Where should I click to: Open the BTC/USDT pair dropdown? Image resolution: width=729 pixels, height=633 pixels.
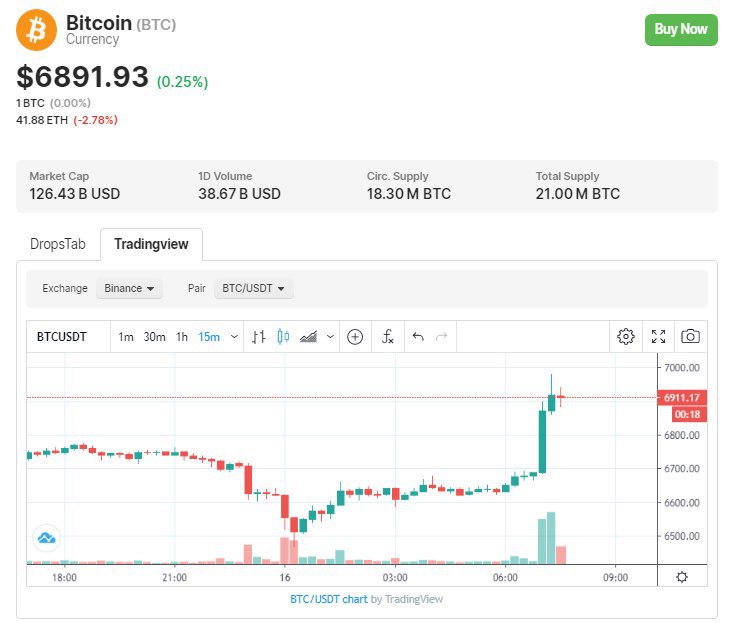click(253, 288)
